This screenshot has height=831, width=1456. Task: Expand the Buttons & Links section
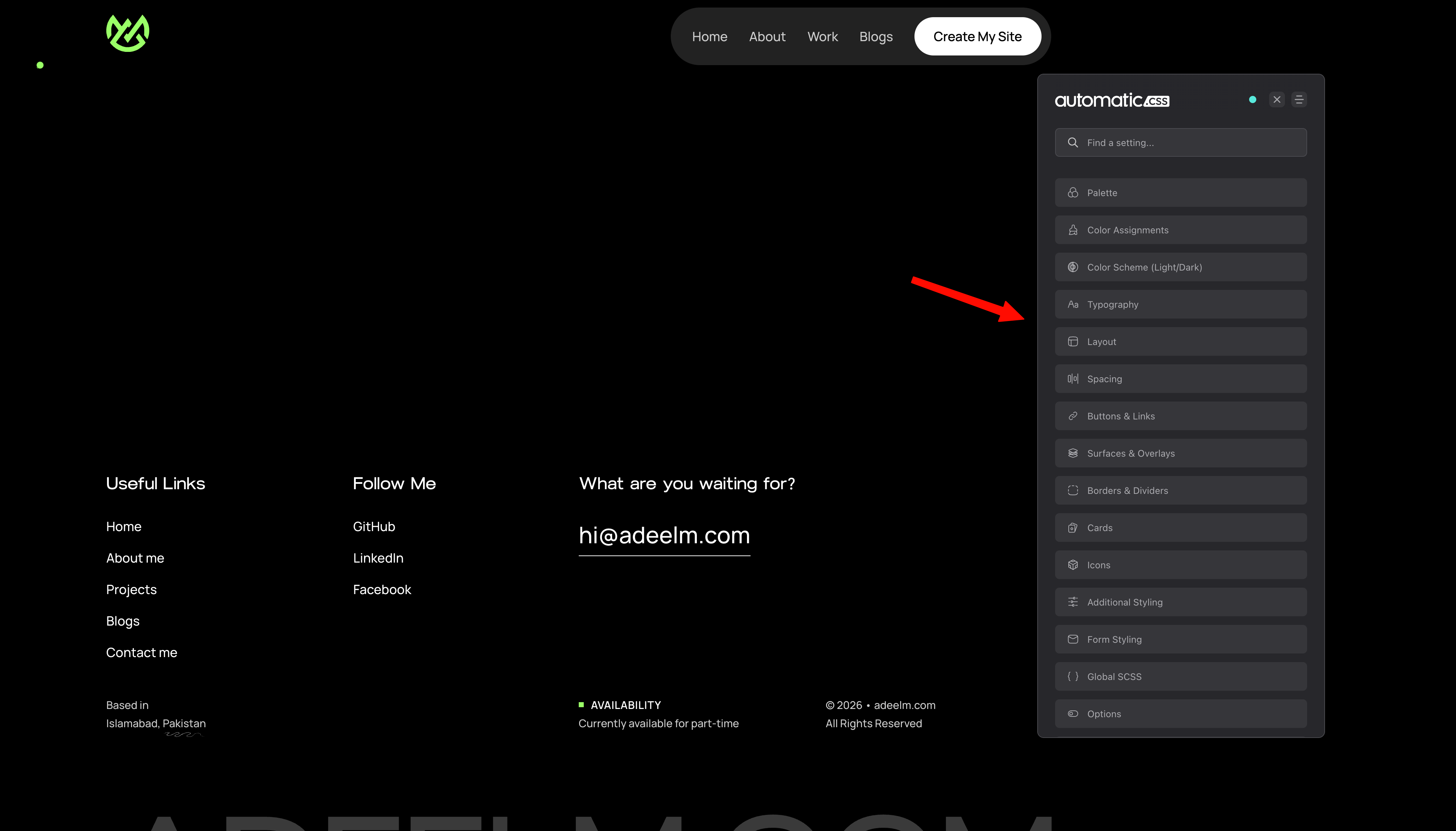[x=1180, y=416]
